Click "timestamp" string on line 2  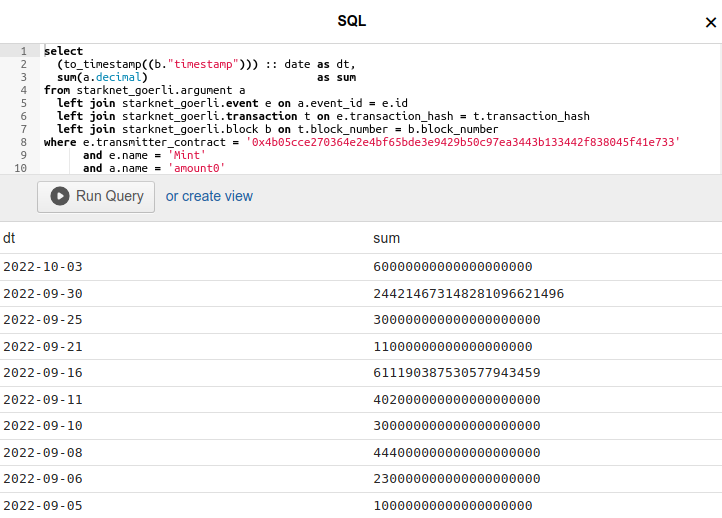(203, 64)
